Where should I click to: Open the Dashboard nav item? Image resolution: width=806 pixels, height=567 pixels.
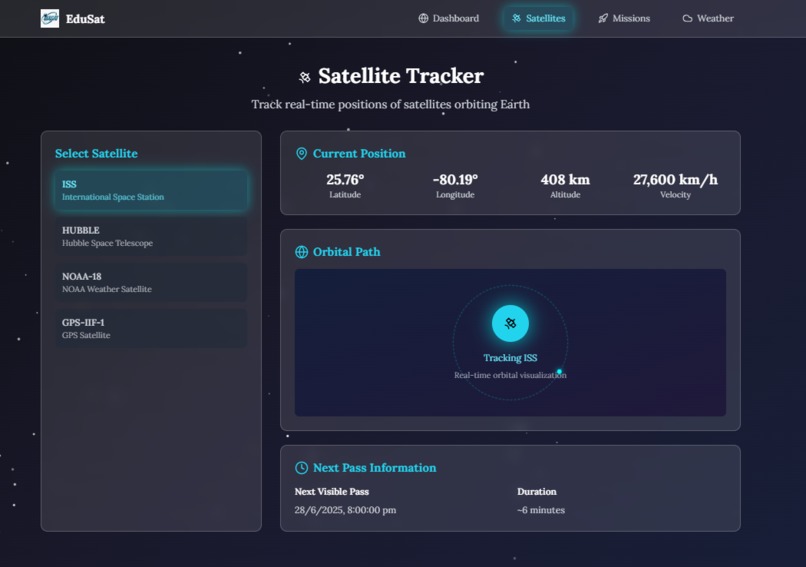(448, 19)
